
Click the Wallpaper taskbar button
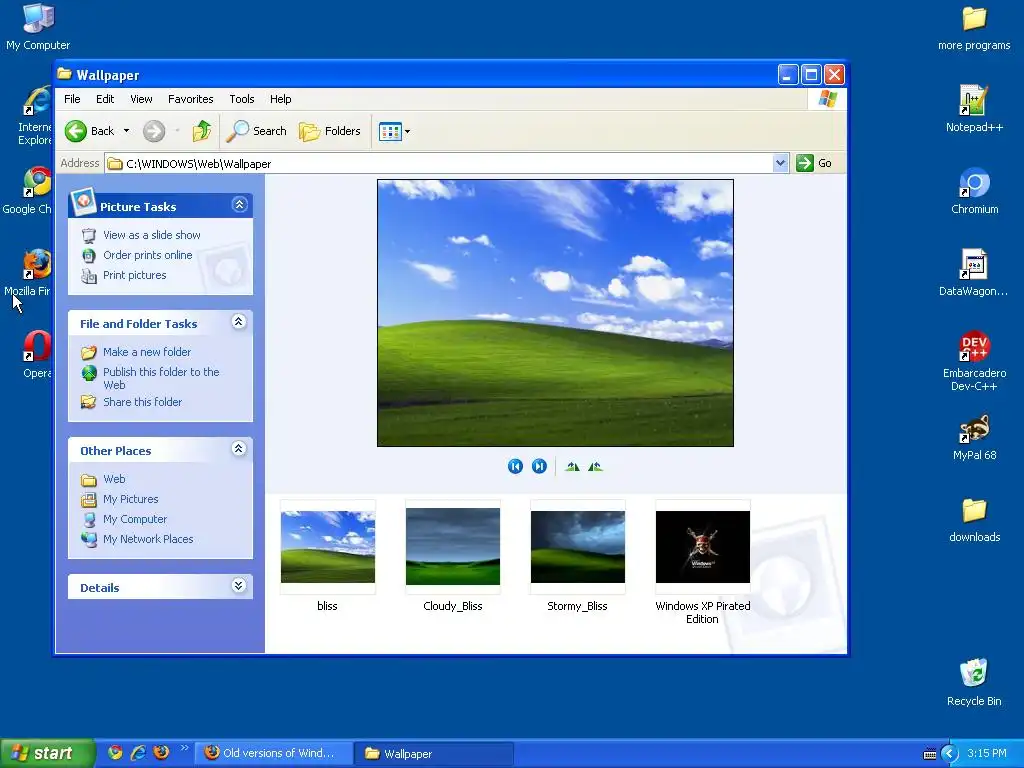[x=434, y=754]
